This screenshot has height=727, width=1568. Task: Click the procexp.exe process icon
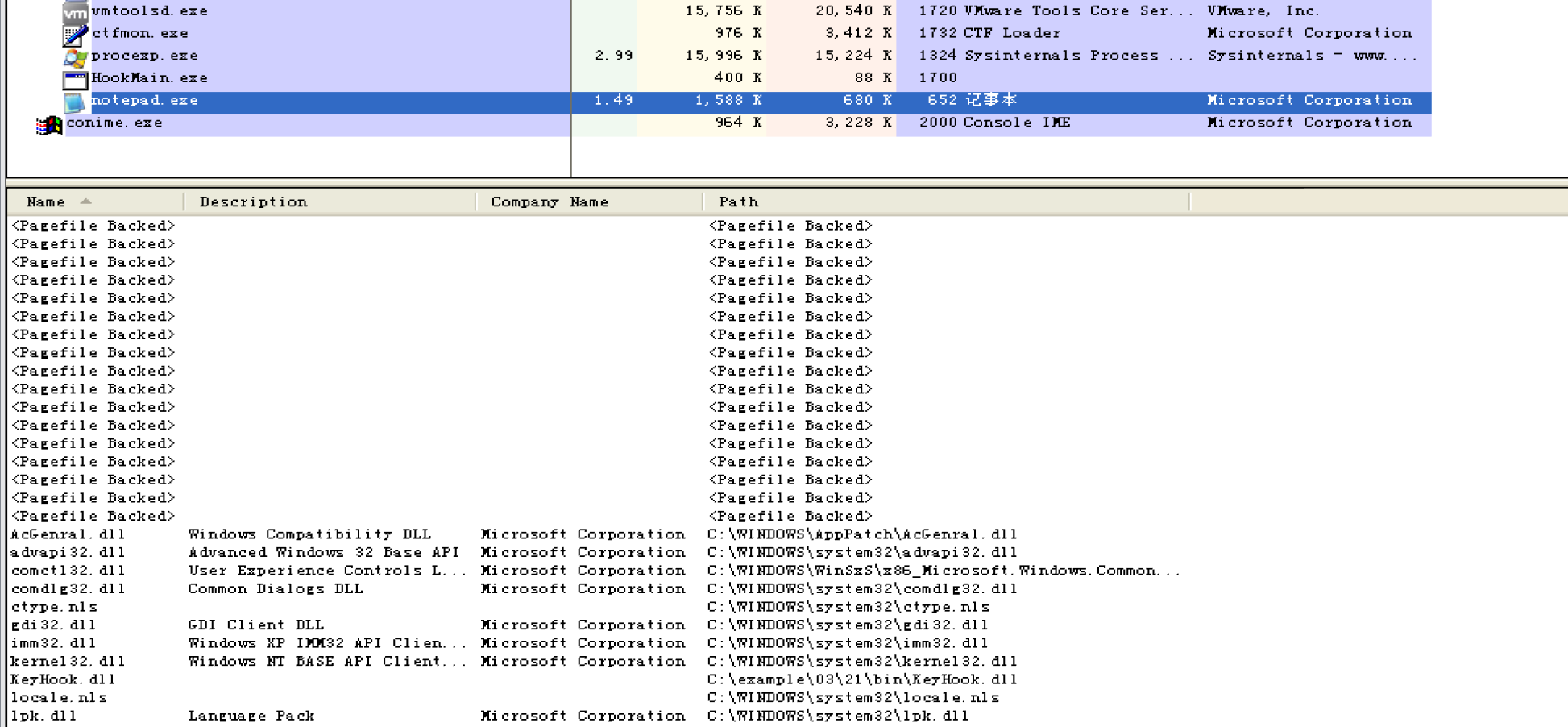(75, 57)
